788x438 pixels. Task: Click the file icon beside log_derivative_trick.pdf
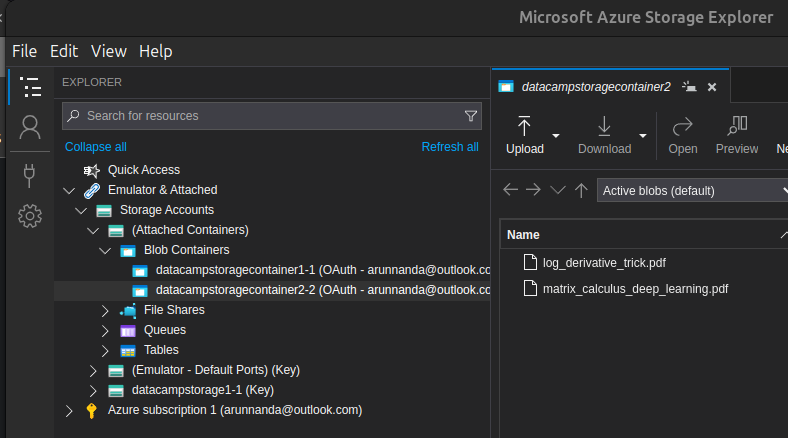pos(530,262)
